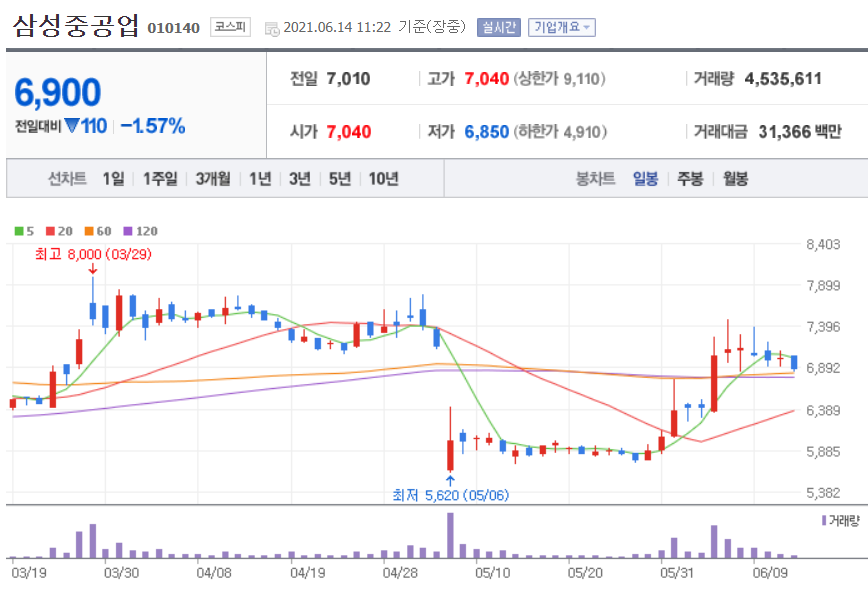Click the 04/19 date axis label
This screenshot has width=868, height=591.
(308, 573)
